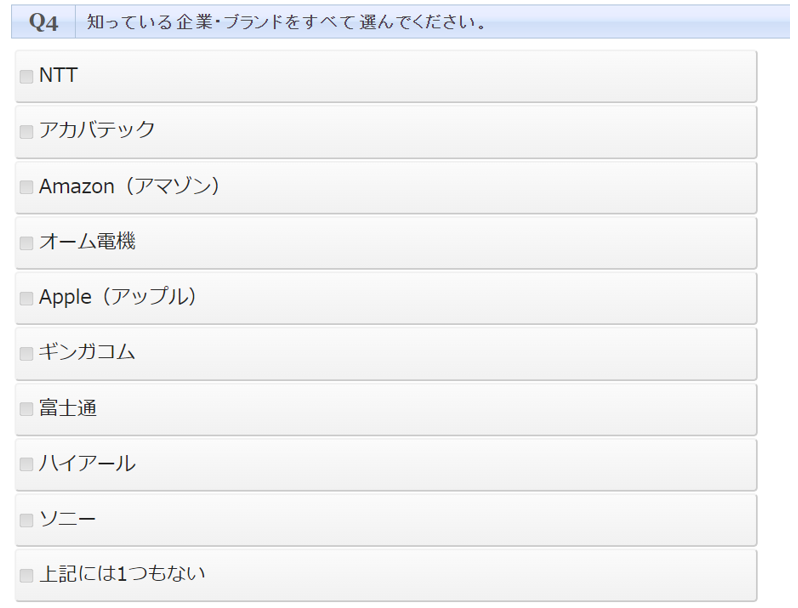The width and height of the screenshot is (798, 608).
Task: Click the NTT option label text
Action: pos(58,76)
